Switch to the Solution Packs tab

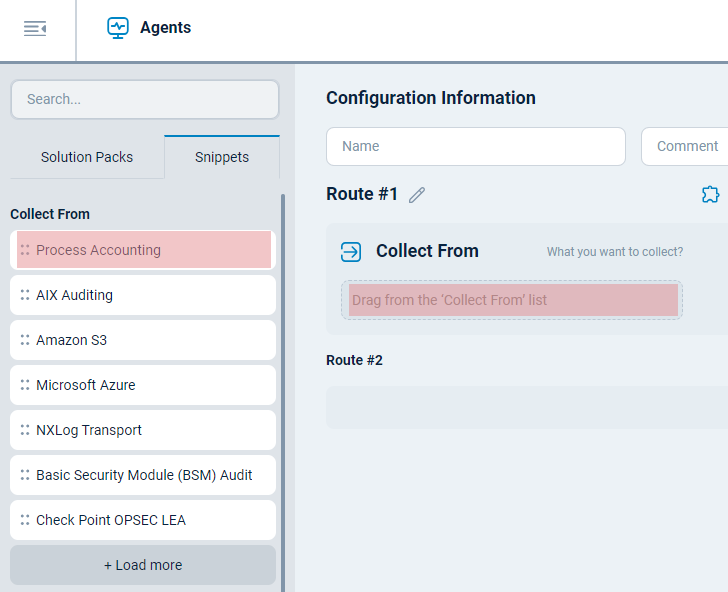[87, 157]
